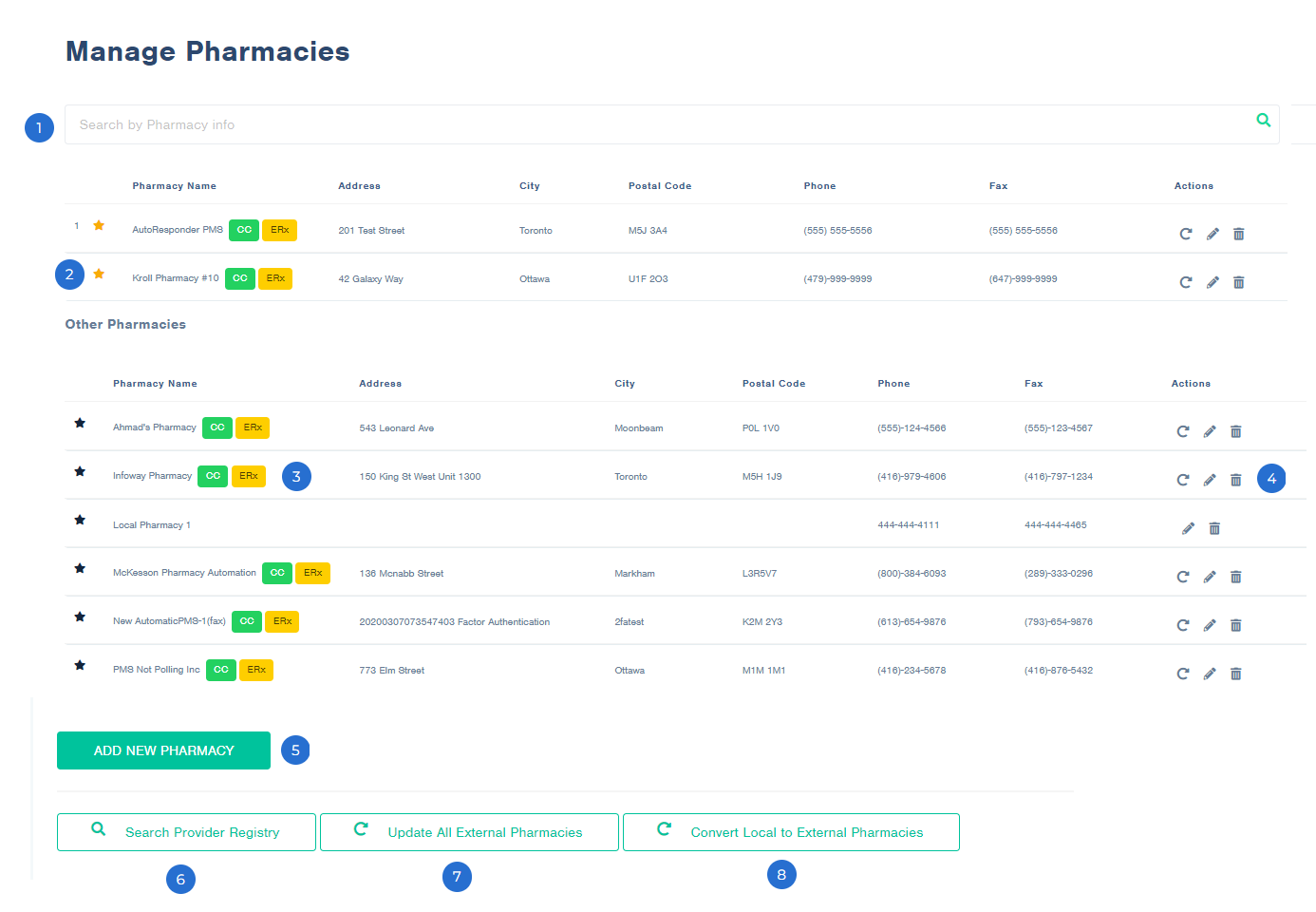The width and height of the screenshot is (1316, 912).
Task: Click Convert Local to External Pharmacies
Action: click(790, 832)
